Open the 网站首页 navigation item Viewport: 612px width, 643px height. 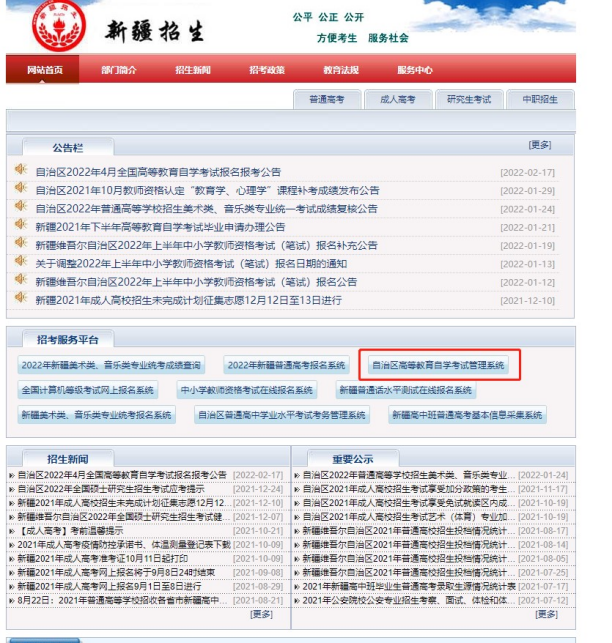coord(45,70)
